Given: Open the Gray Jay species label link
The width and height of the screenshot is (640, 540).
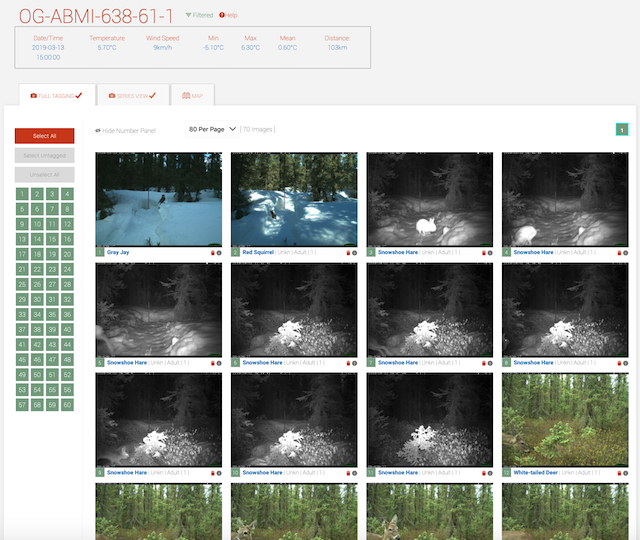Looking at the screenshot, I should pyautogui.click(x=118, y=252).
